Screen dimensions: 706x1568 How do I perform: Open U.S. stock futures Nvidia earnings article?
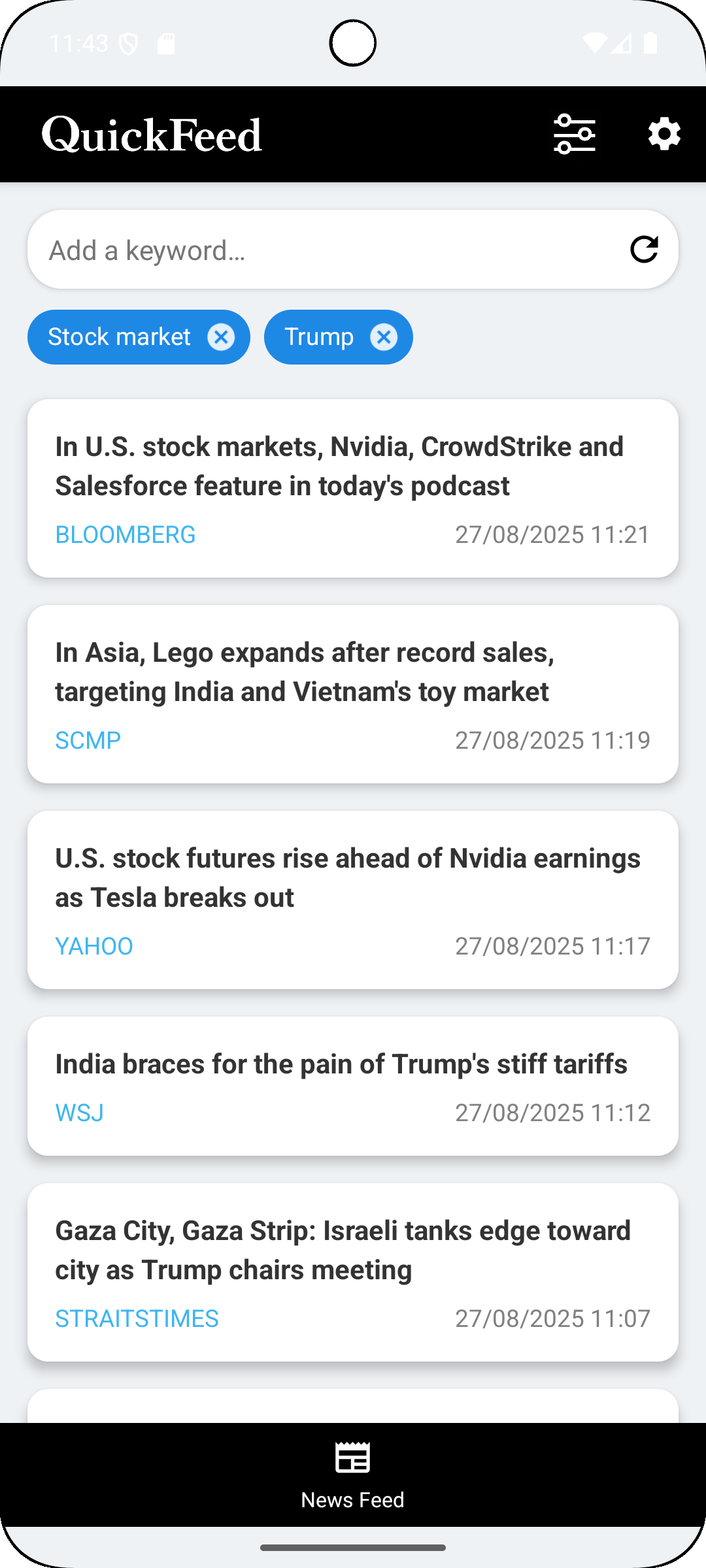tap(348, 878)
